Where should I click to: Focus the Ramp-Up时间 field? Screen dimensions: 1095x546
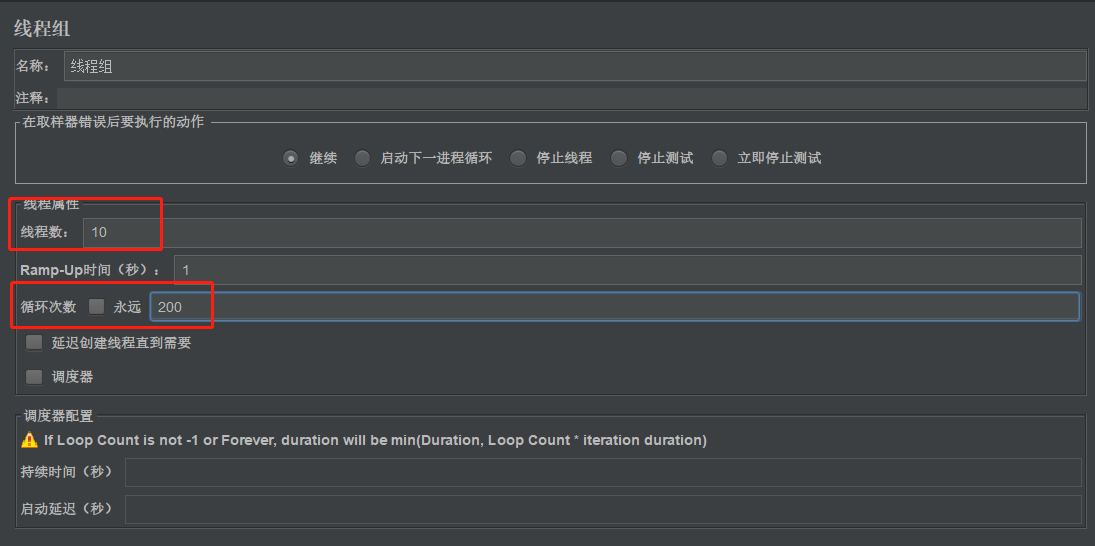pyautogui.click(x=628, y=270)
